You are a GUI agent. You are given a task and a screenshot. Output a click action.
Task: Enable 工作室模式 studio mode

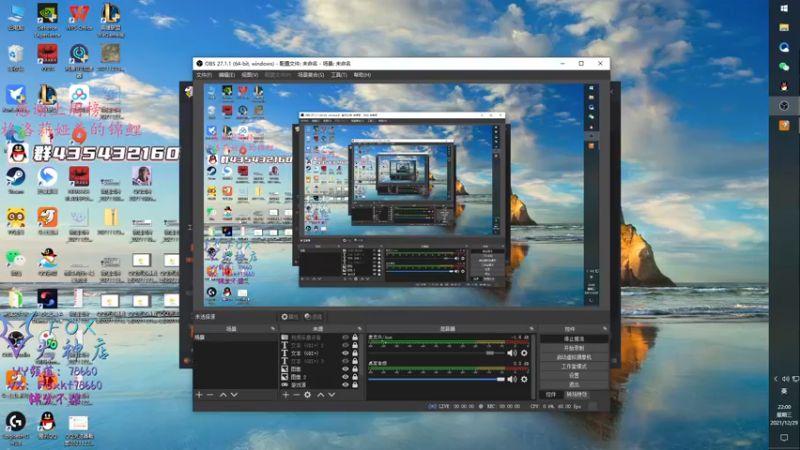tap(574, 366)
